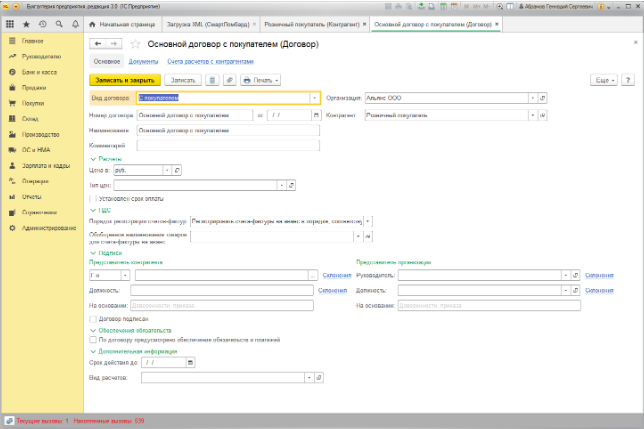This screenshot has width=644, height=429.
Task: Open currency record icon next to руб.
Action: (x=177, y=170)
